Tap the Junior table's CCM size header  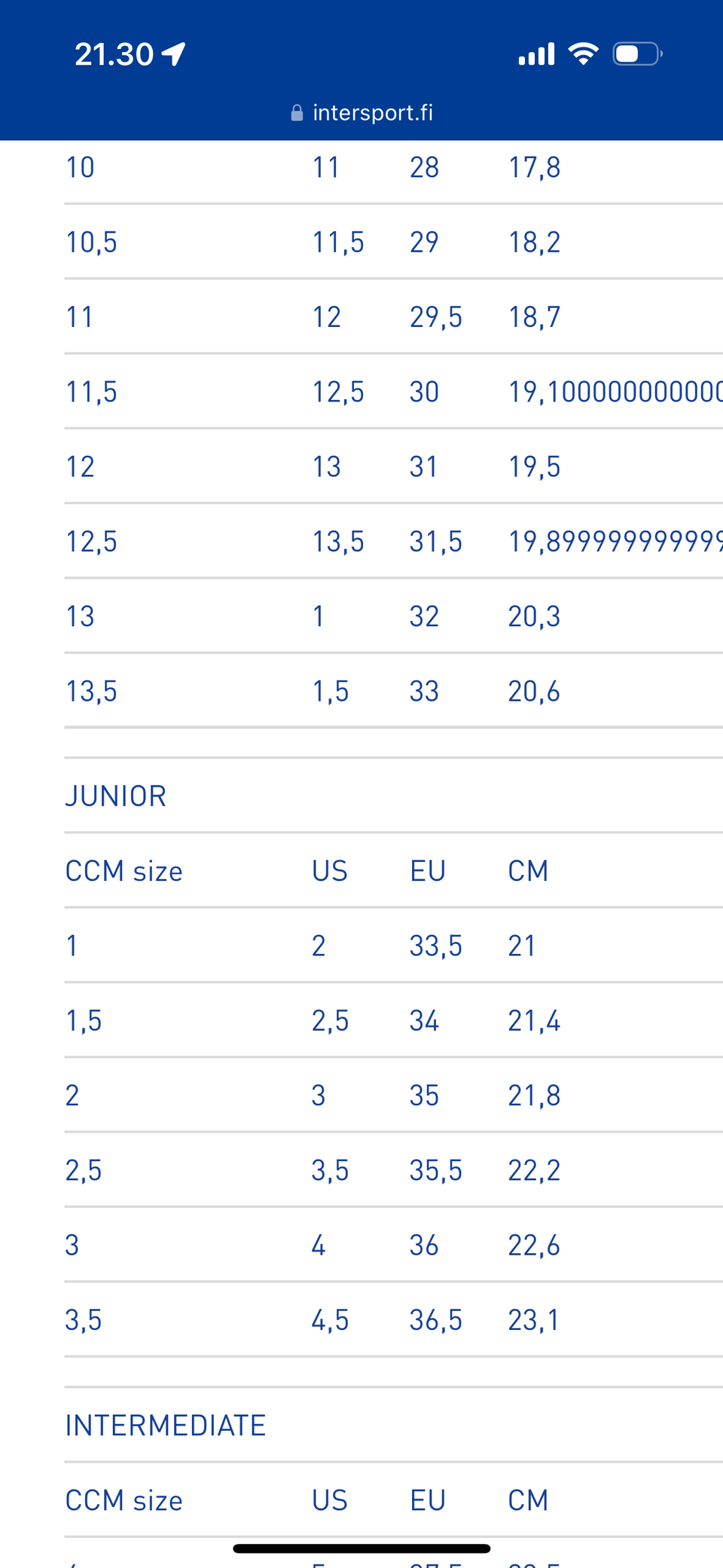(124, 871)
